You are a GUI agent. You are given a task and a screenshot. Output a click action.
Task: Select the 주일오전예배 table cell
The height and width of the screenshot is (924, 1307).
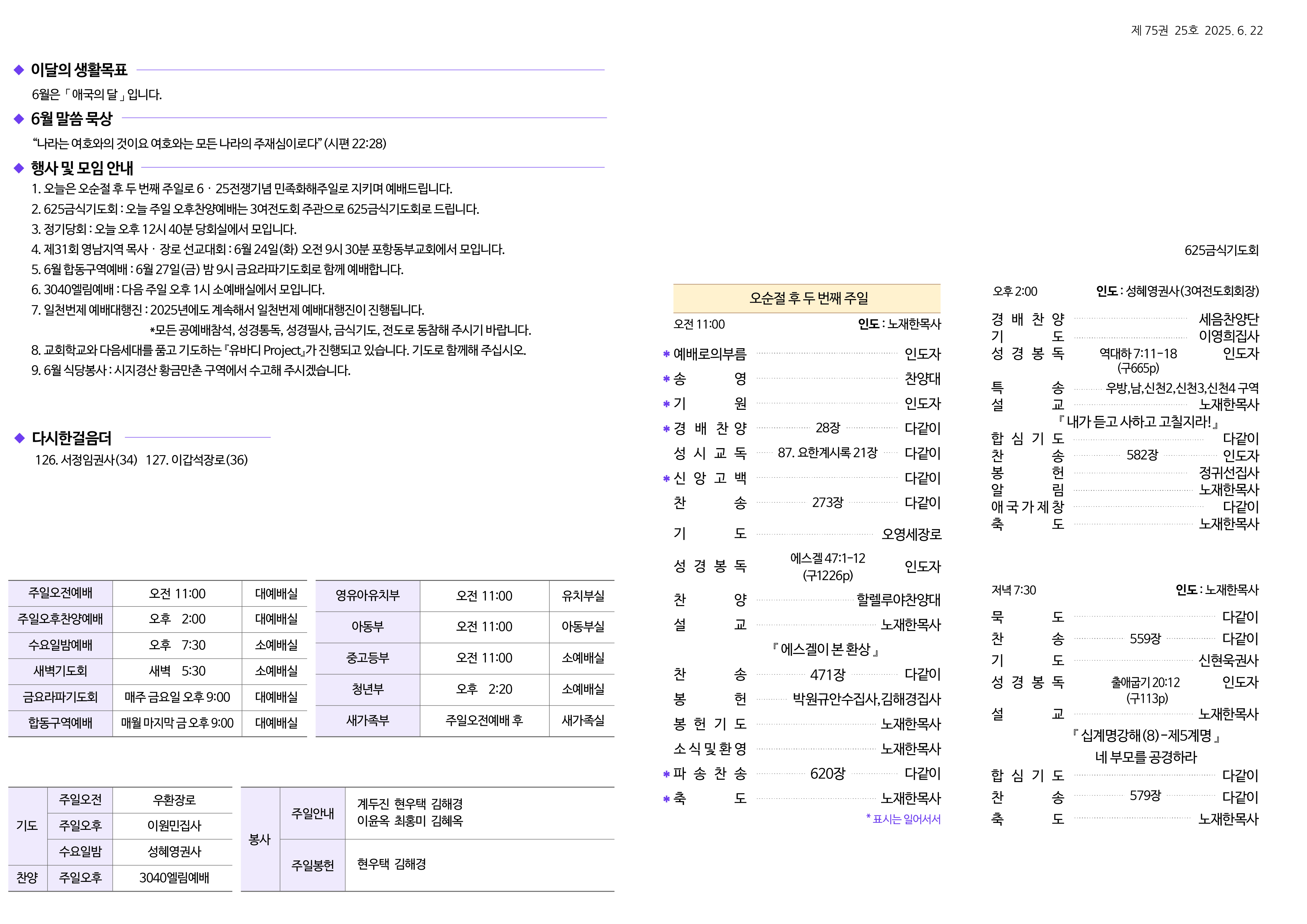tap(60, 593)
